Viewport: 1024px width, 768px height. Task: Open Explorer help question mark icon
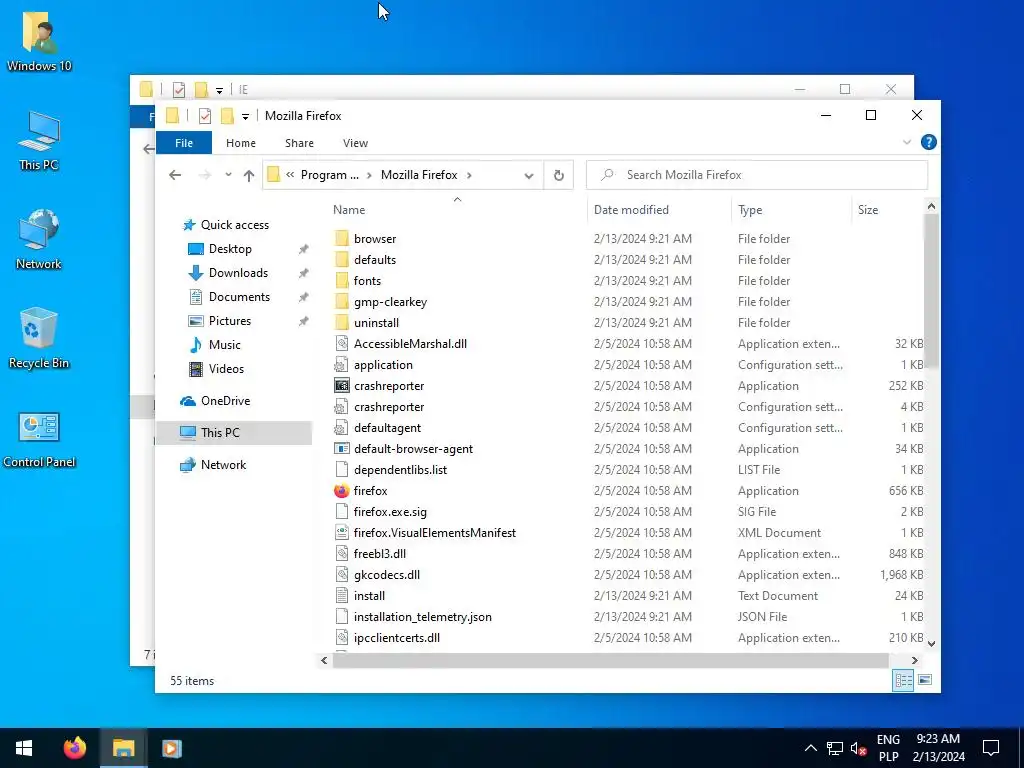coord(928,142)
